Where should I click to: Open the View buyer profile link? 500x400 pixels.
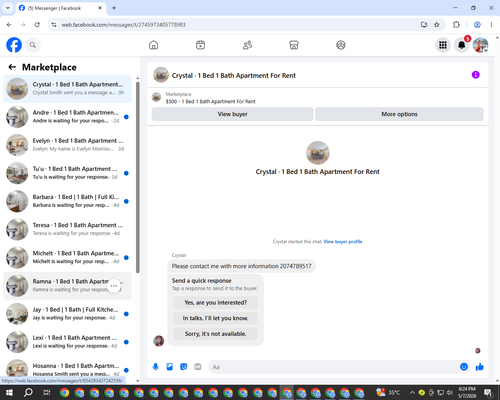(x=343, y=242)
